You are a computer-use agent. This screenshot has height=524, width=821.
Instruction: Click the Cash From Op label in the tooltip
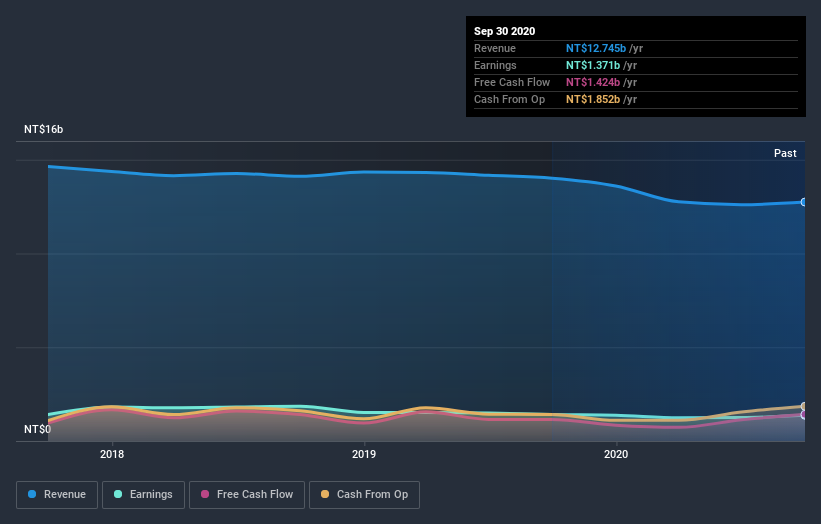click(x=509, y=99)
